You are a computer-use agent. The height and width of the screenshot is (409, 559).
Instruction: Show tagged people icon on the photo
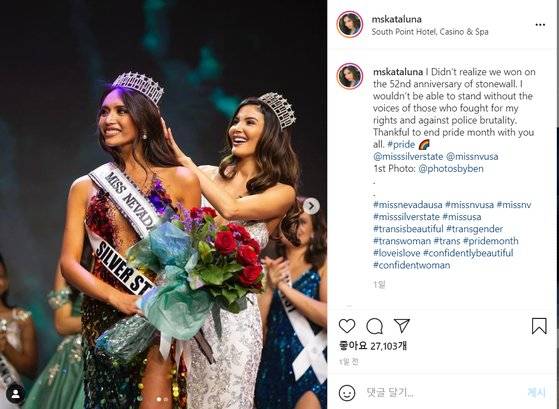(x=15, y=393)
